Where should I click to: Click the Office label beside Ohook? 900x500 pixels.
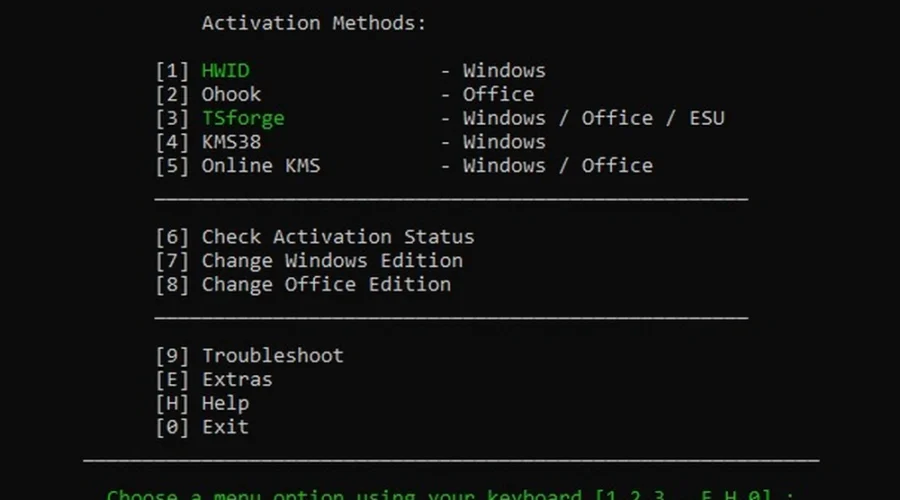(497, 95)
